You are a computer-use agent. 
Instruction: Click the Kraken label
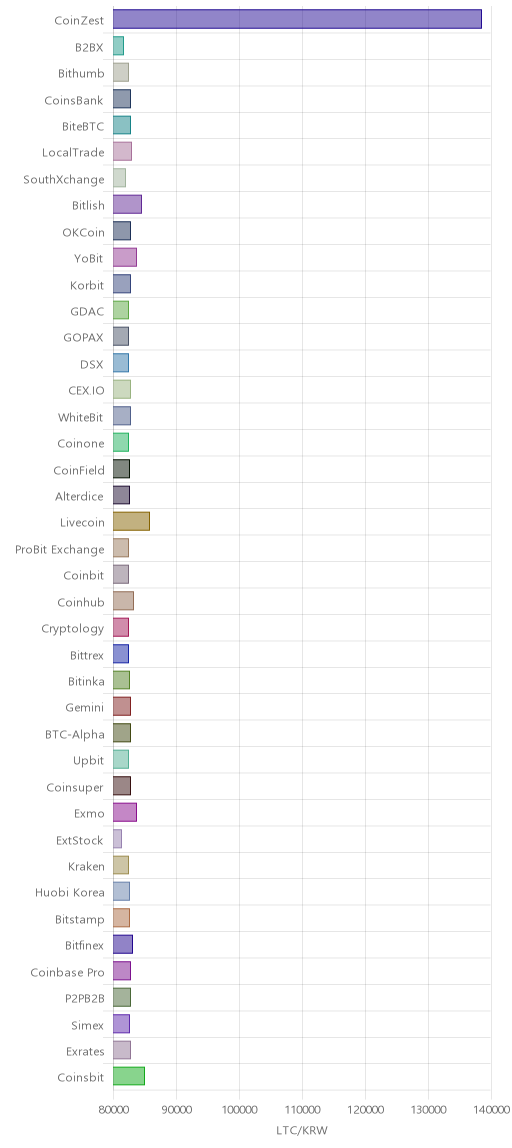coord(86,865)
